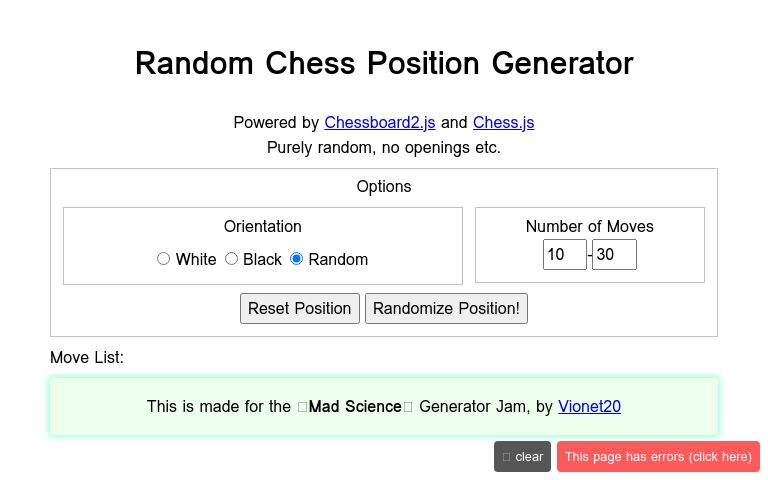Focus the maximum moves field showing 30
The image size is (768, 480).
click(614, 255)
